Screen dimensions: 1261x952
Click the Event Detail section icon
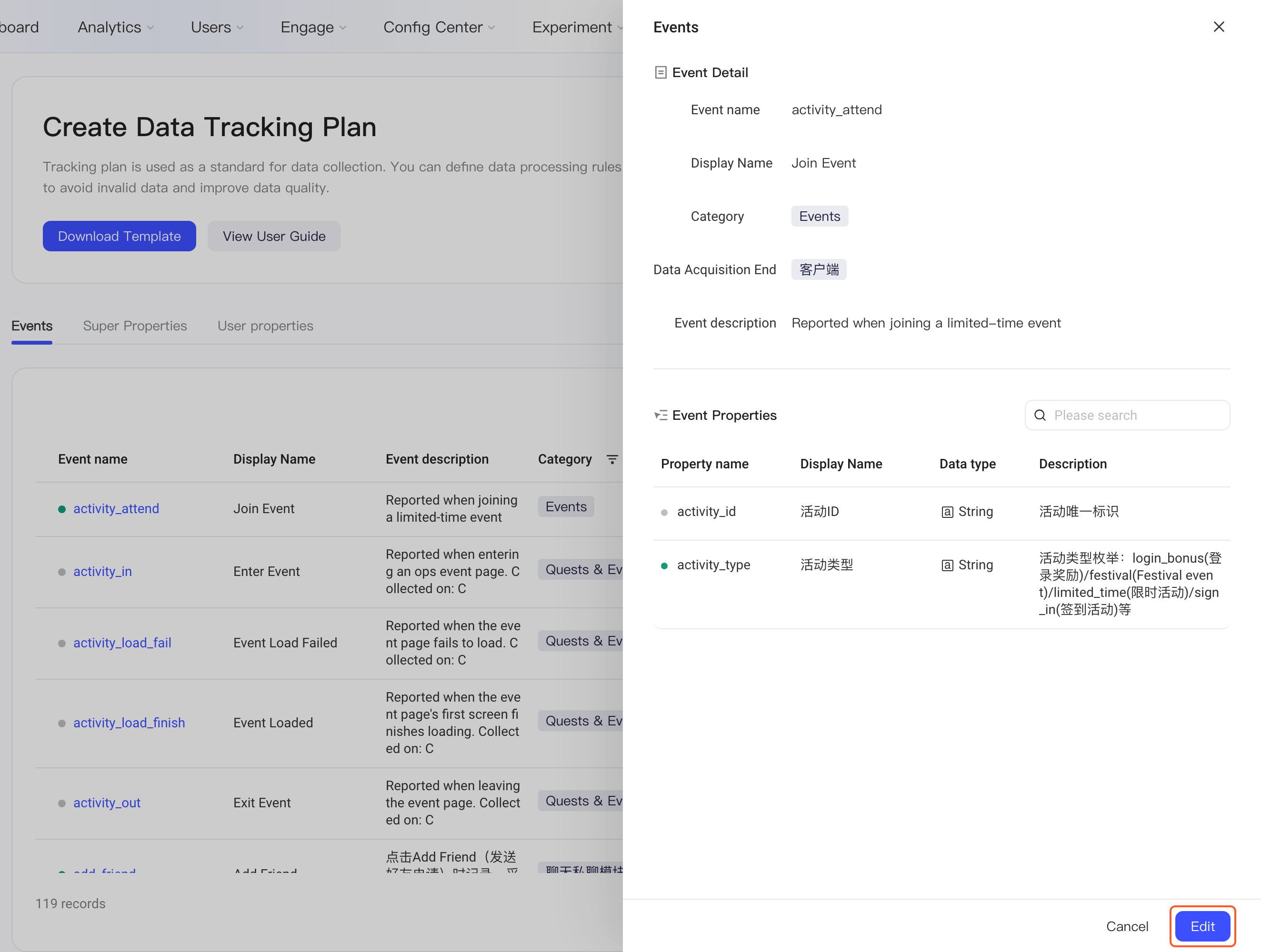pyautogui.click(x=660, y=72)
